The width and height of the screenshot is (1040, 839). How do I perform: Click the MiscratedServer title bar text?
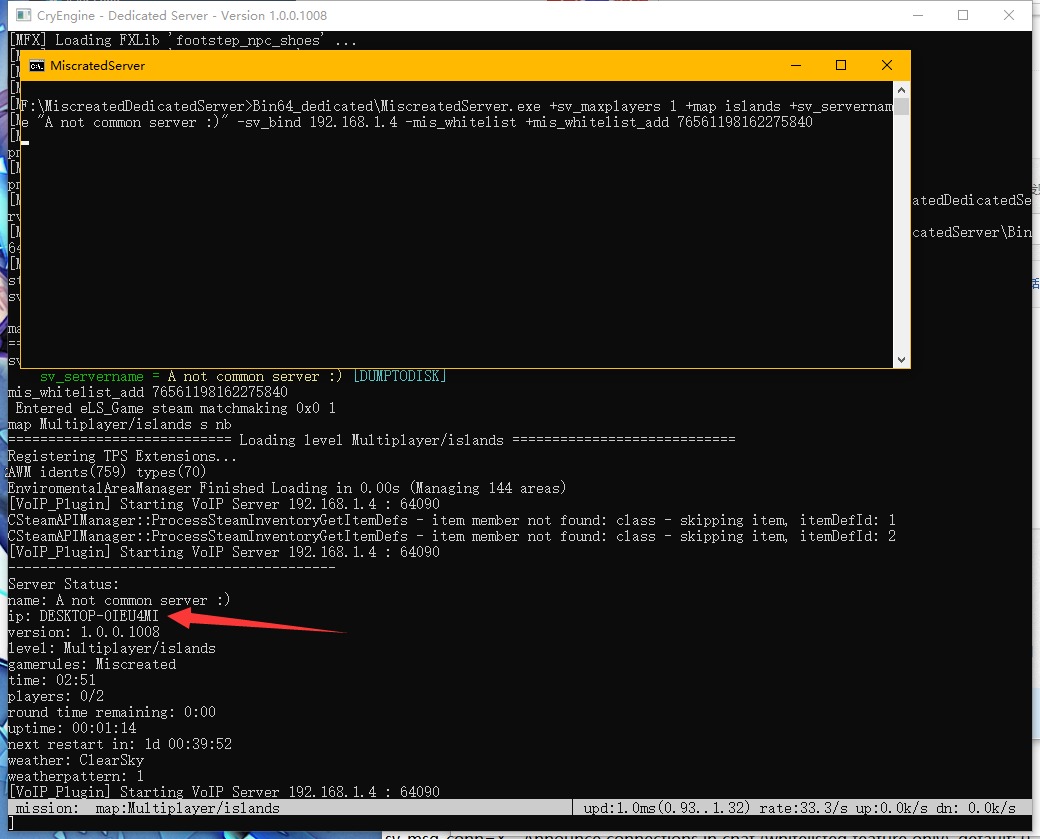click(98, 66)
